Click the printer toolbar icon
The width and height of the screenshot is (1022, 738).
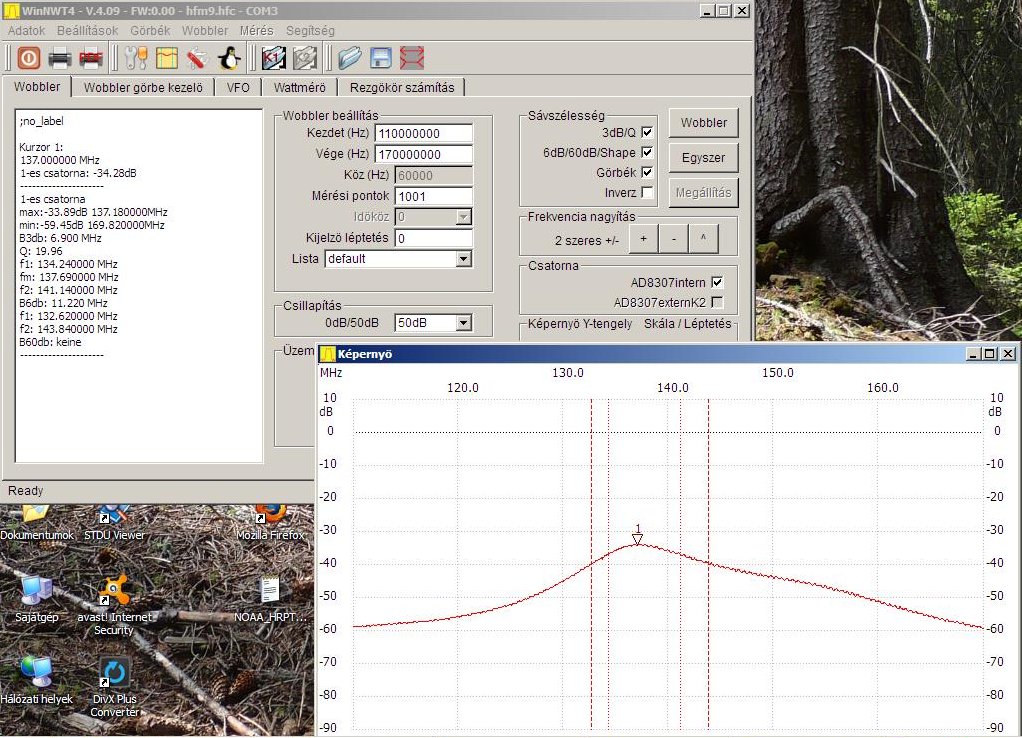[60, 58]
